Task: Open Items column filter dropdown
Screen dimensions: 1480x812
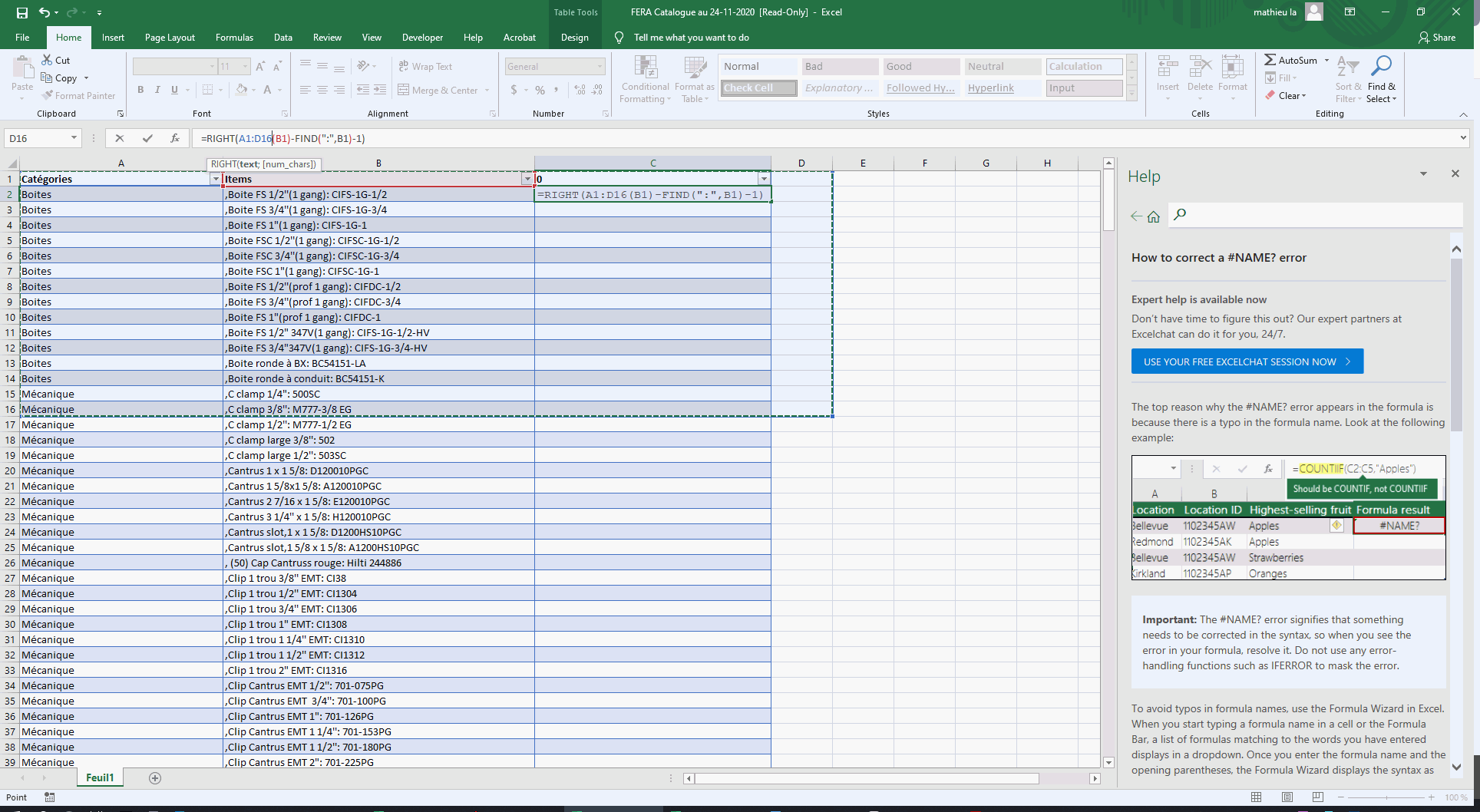Action: click(x=527, y=179)
